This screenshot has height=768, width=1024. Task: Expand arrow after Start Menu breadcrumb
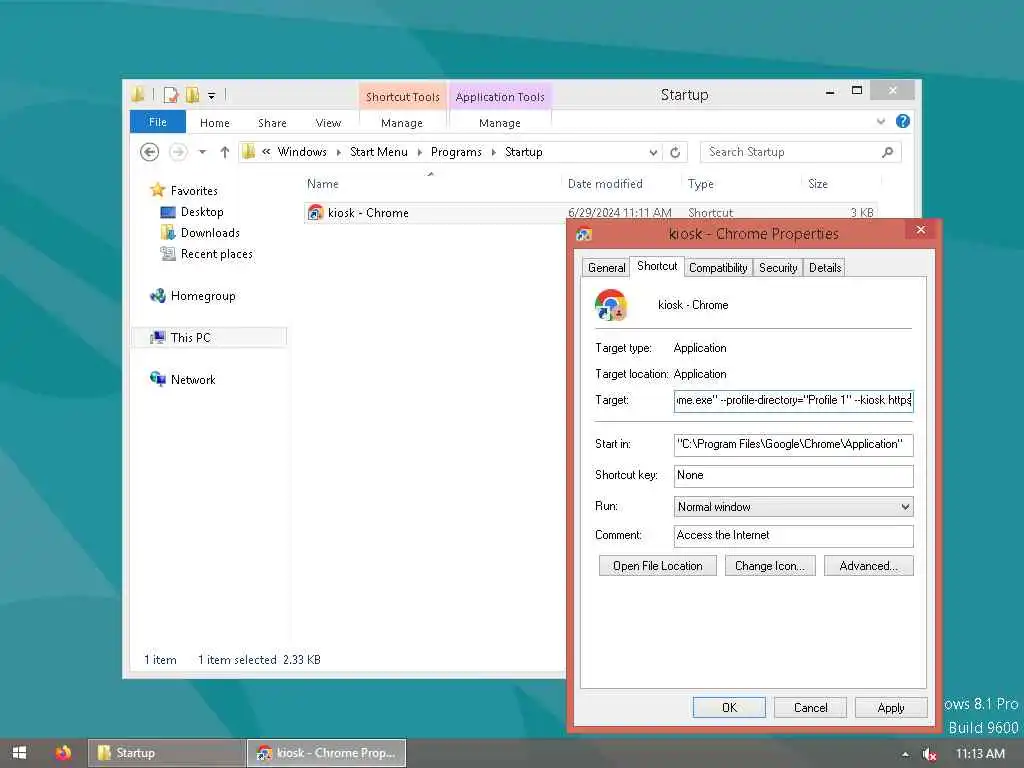point(419,152)
